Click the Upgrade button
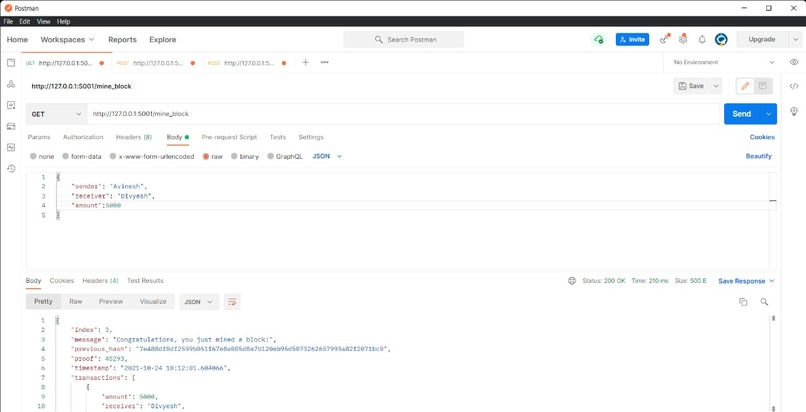 762,40
